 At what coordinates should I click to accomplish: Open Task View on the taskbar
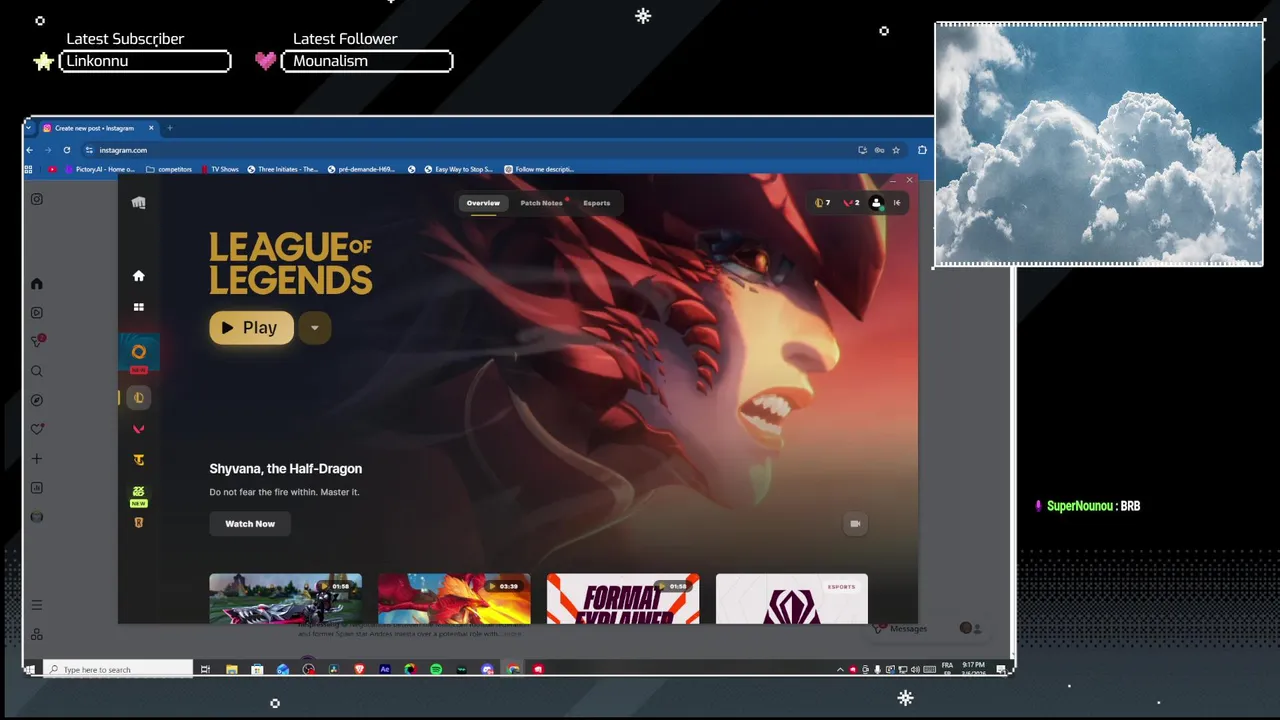(x=205, y=669)
